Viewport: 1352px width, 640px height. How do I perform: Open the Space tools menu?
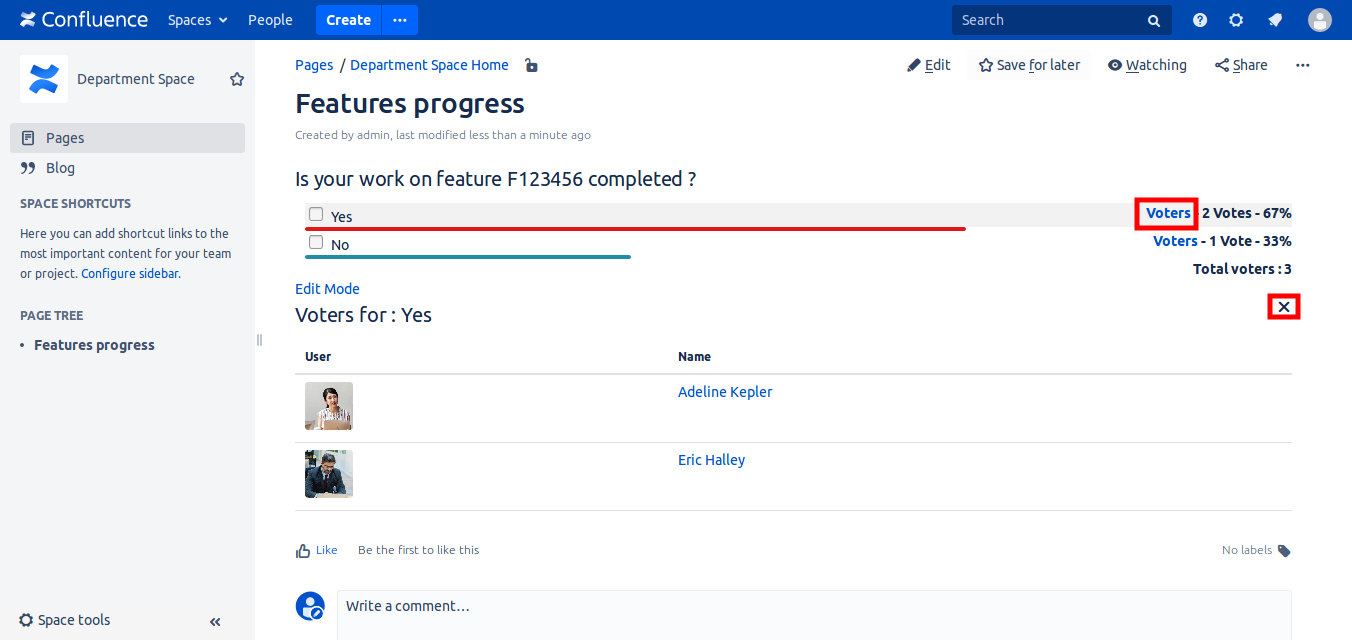click(x=65, y=620)
